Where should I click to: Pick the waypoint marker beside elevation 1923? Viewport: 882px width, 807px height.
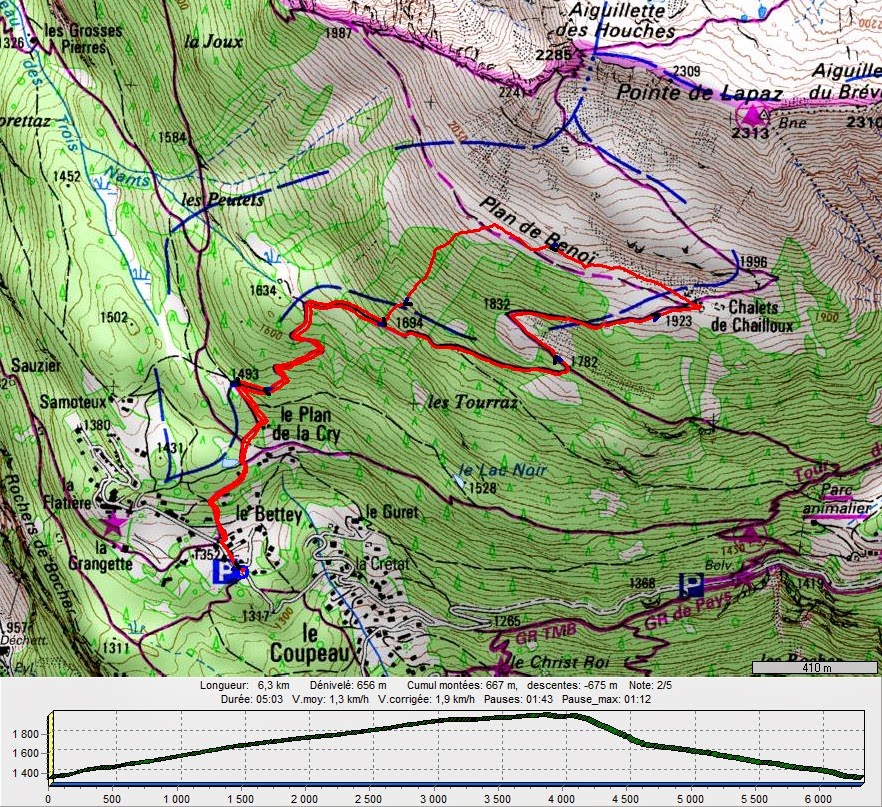[656, 317]
